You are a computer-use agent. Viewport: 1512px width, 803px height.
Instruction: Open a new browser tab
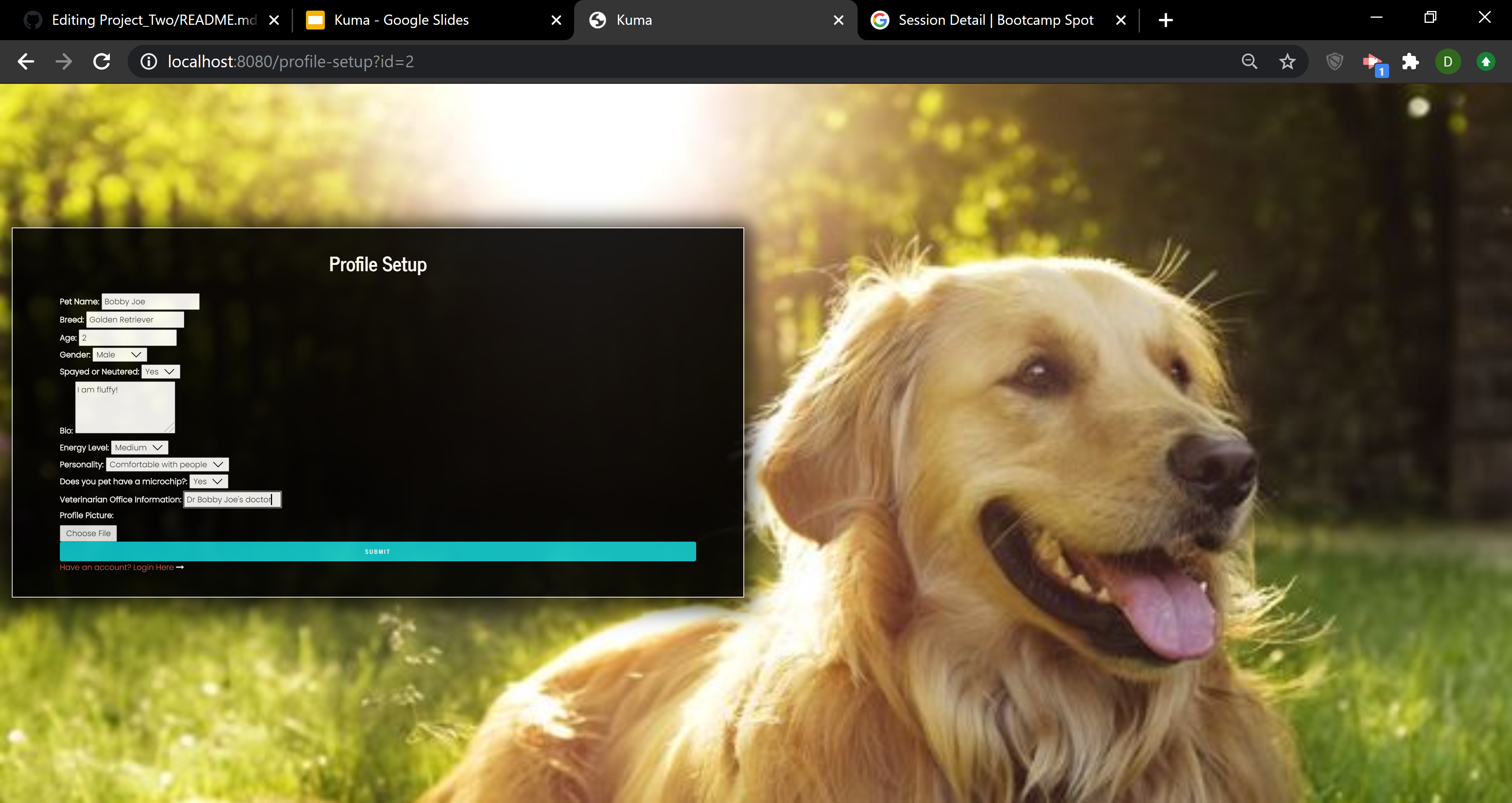(x=1165, y=20)
